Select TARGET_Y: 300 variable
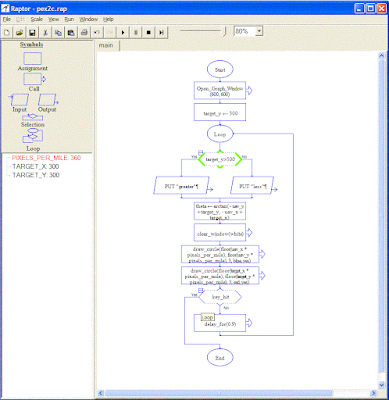Screen dimensions: 389x400 36,175
